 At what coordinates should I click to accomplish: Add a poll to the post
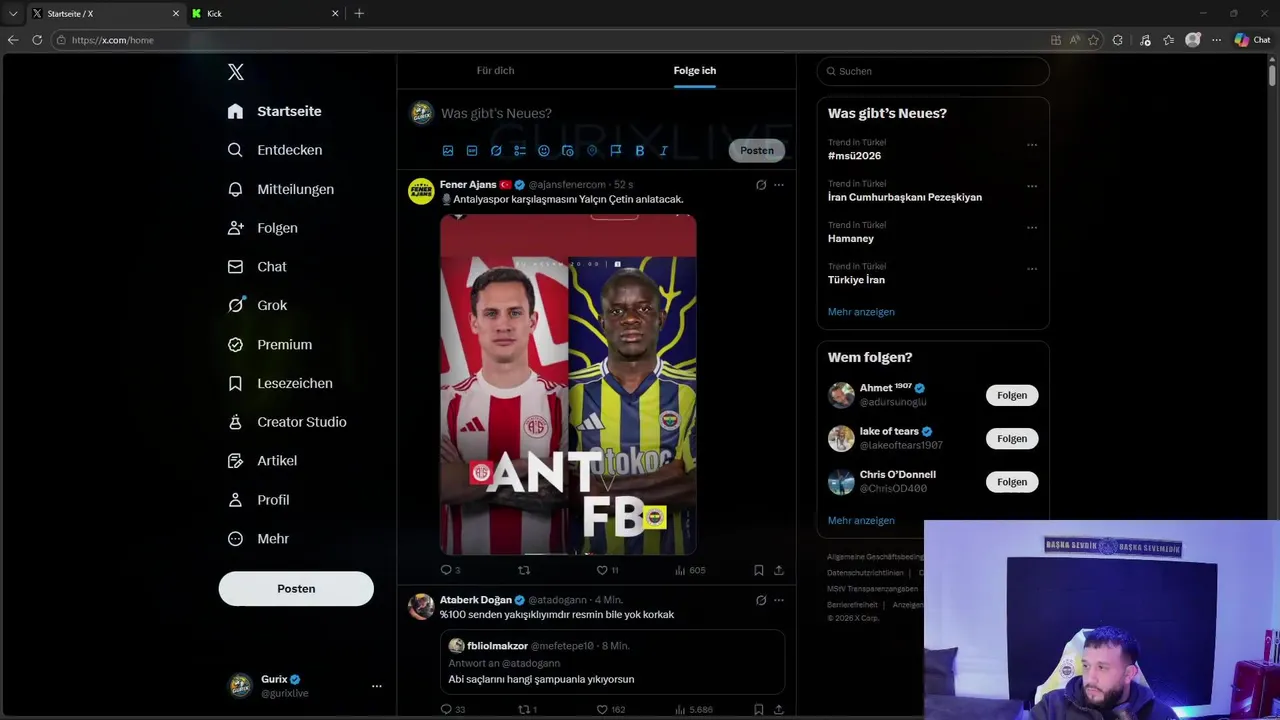pyautogui.click(x=520, y=151)
